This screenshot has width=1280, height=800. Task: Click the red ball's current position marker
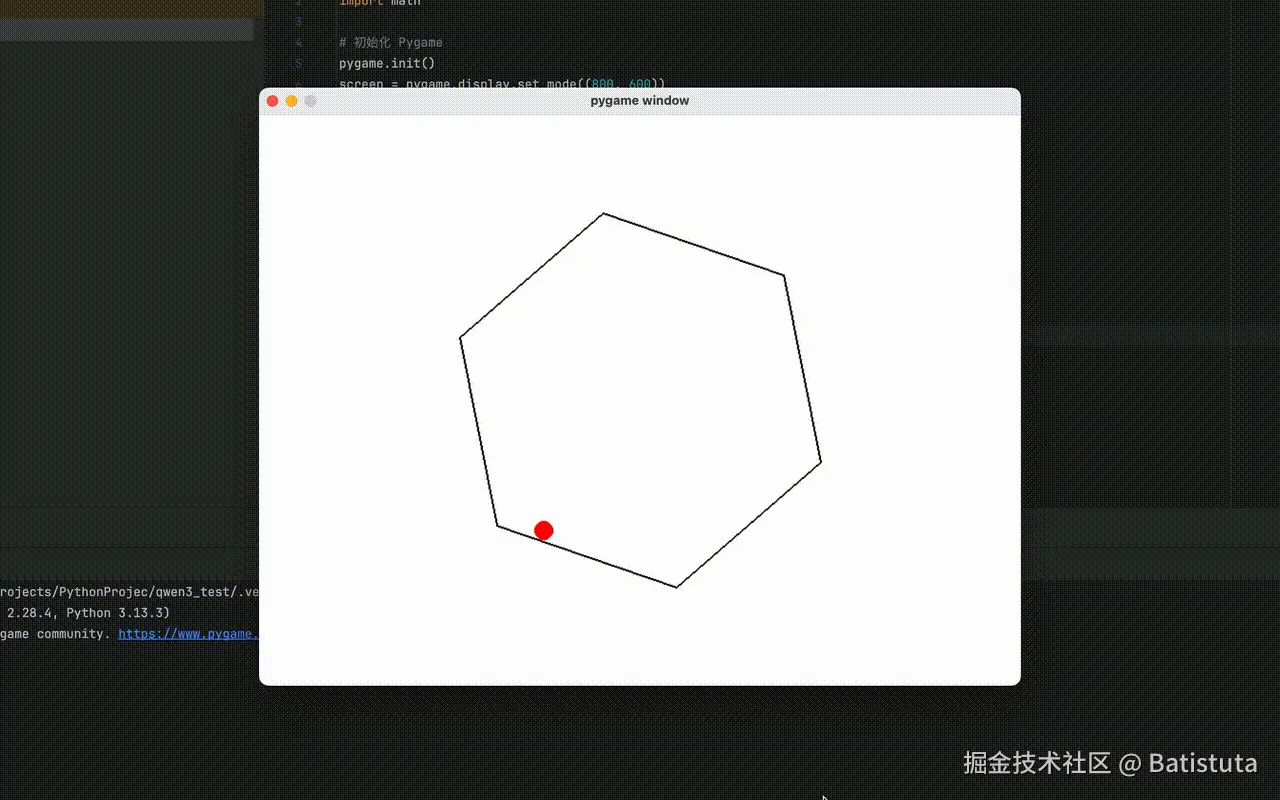pyautogui.click(x=543, y=530)
